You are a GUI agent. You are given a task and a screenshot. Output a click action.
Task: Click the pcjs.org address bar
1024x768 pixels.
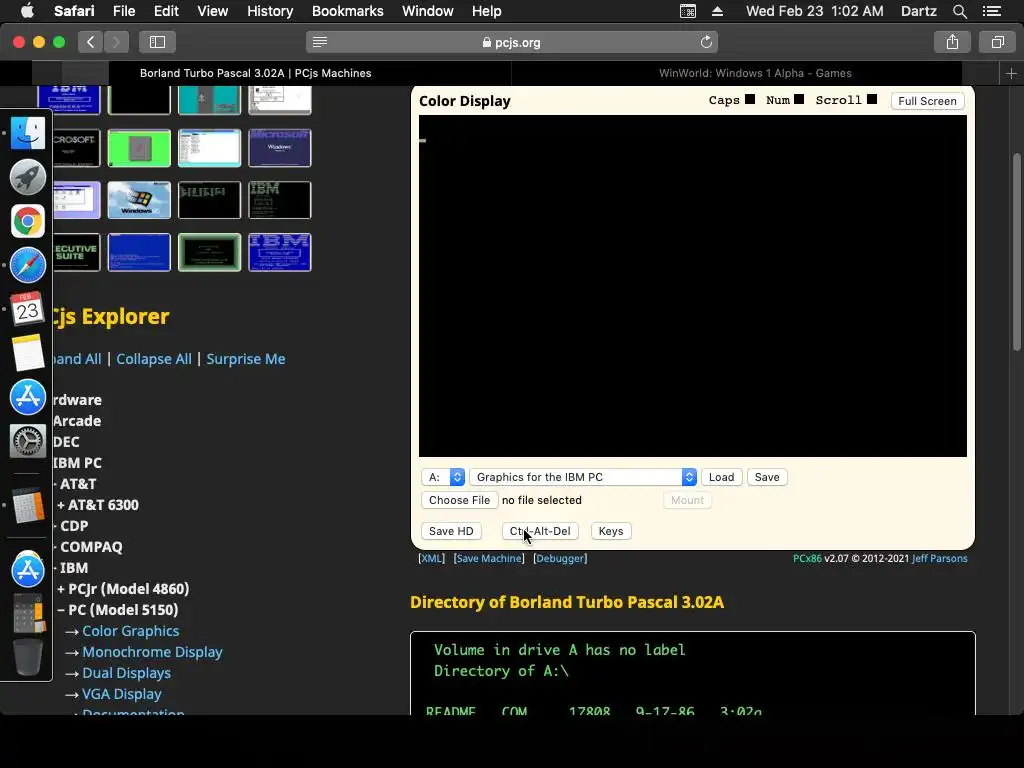512,42
